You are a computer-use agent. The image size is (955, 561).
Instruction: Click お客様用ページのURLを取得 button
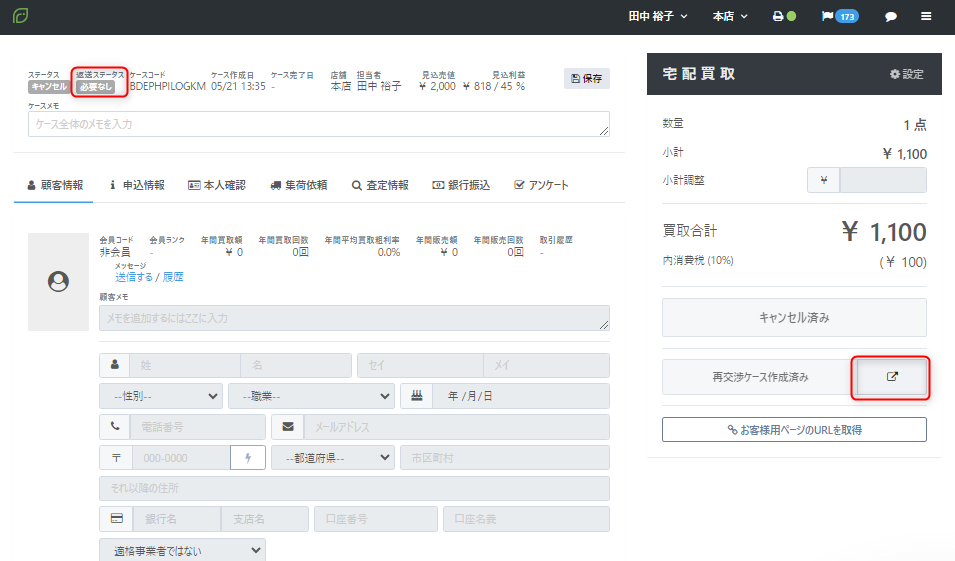pos(794,429)
